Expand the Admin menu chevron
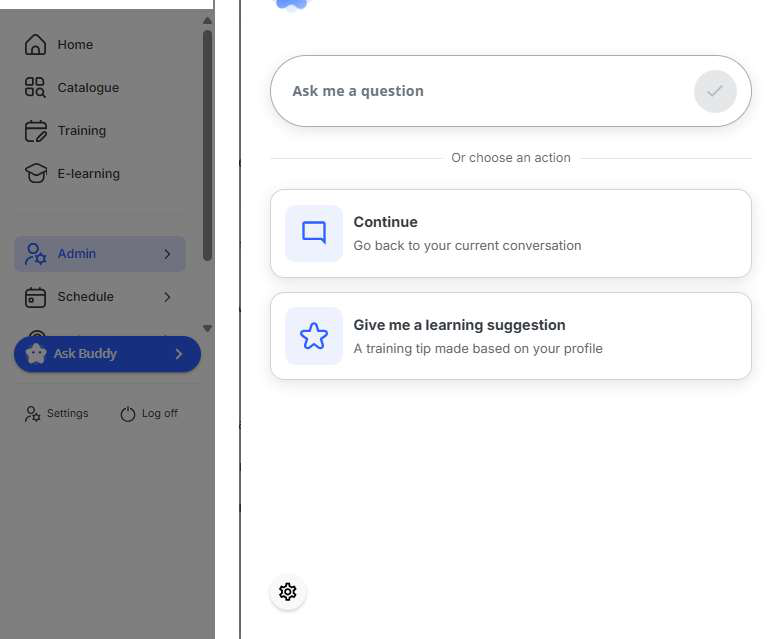This screenshot has width=781, height=639. pos(167,254)
